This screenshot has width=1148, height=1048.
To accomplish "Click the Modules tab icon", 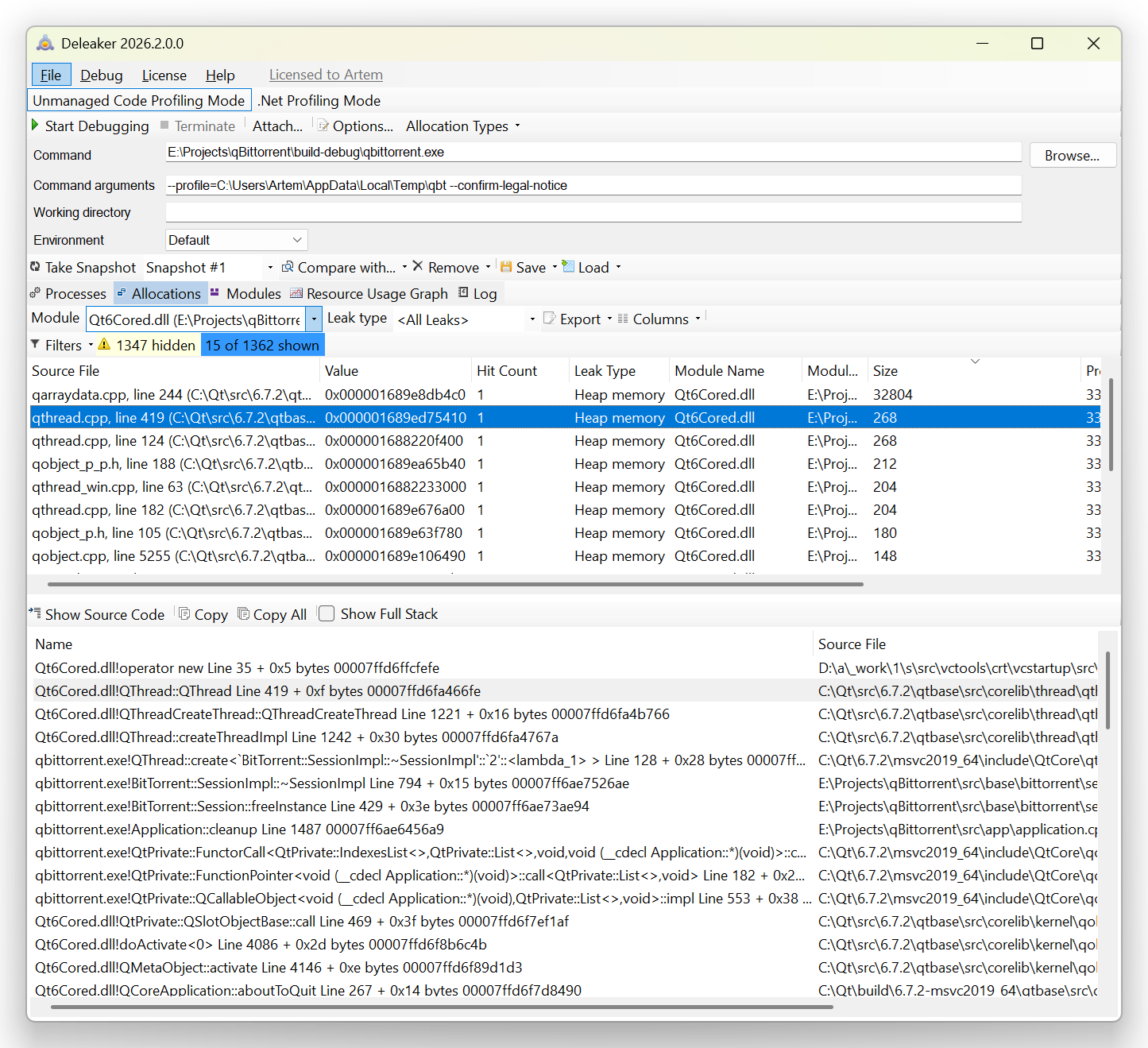I will 215,293.
